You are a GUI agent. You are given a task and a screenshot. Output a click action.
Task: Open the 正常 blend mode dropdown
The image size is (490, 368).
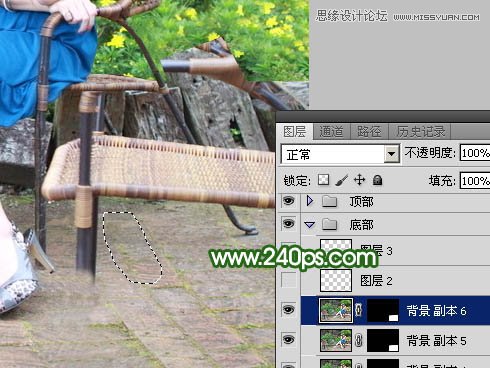pyautogui.click(x=340, y=154)
